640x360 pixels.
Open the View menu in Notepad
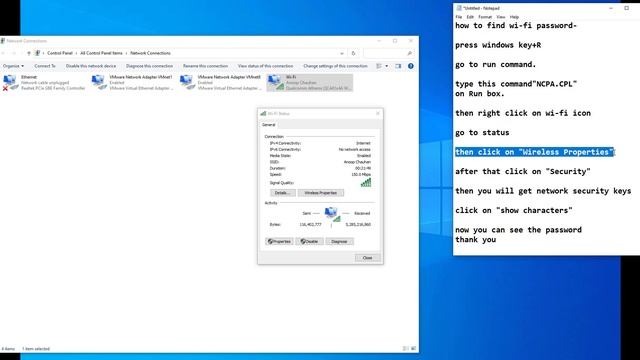[x=501, y=17]
